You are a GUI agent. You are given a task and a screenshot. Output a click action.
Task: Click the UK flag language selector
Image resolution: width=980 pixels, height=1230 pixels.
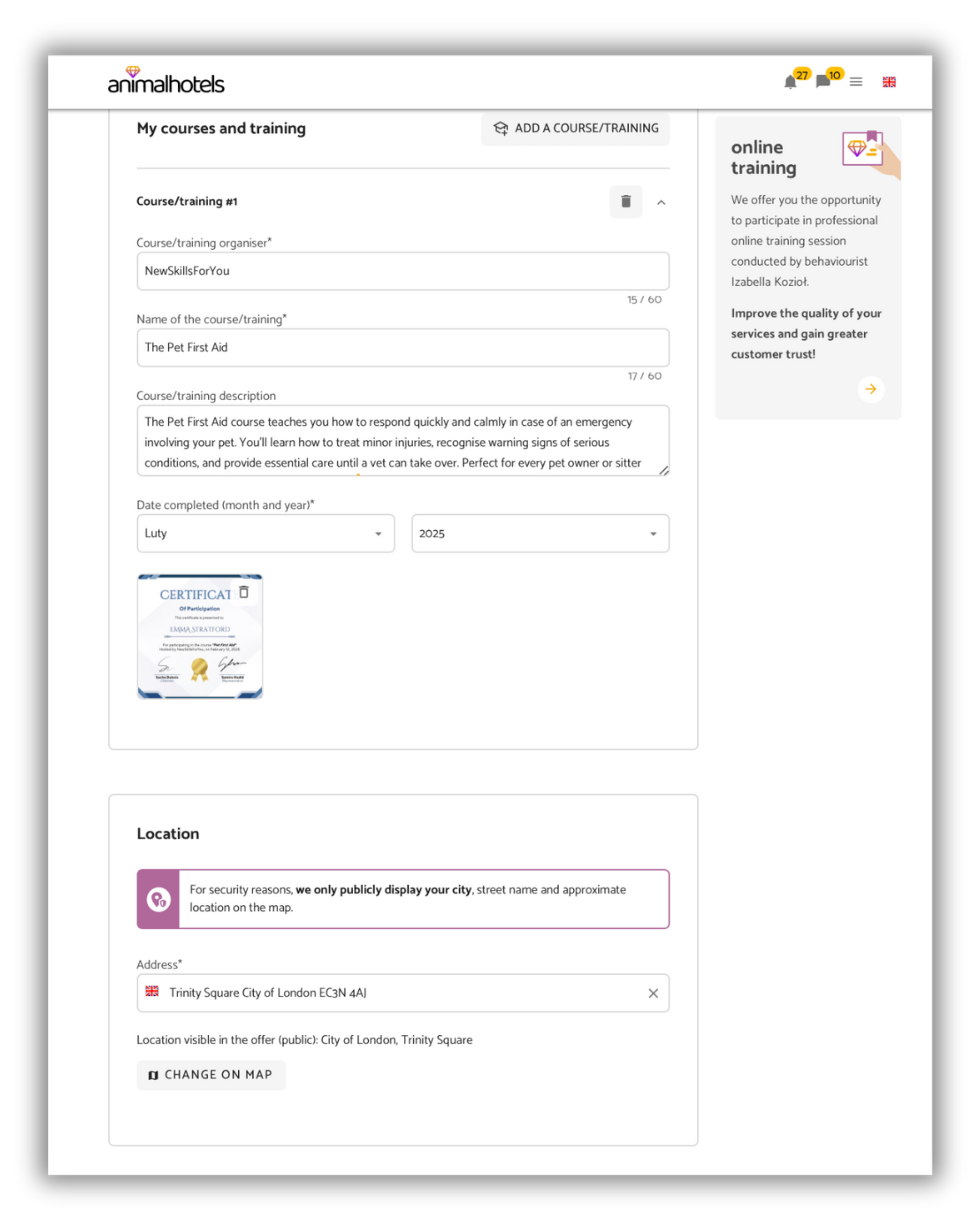889,82
